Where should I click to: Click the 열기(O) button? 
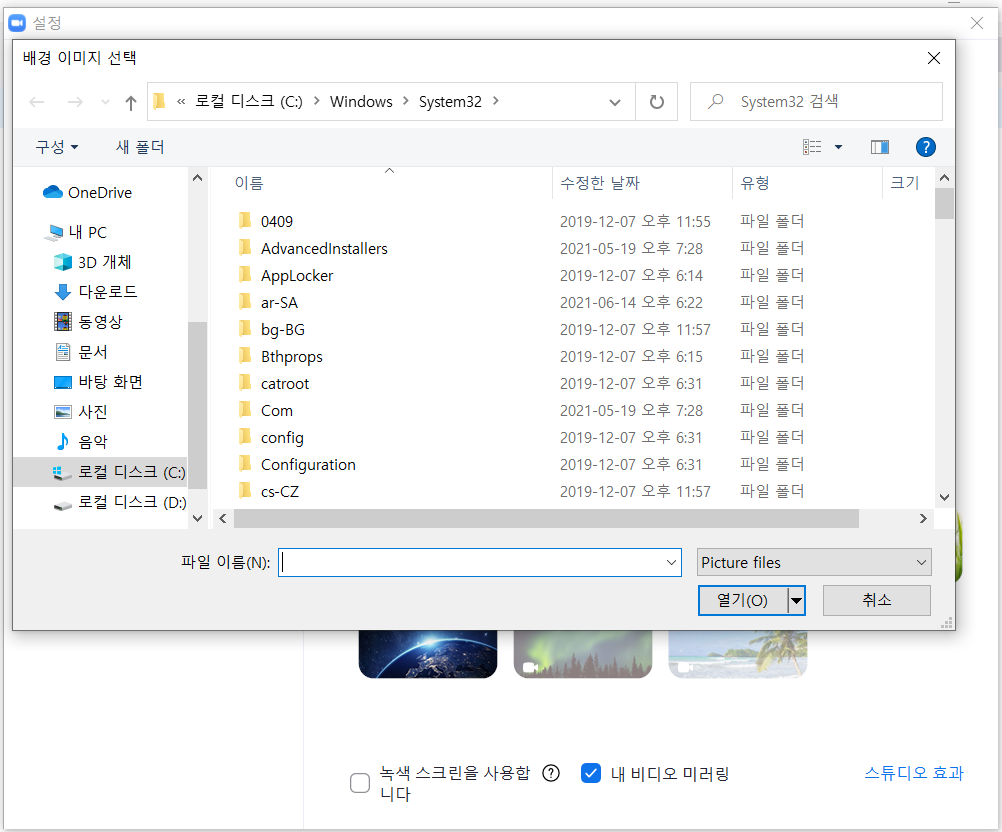(x=743, y=600)
